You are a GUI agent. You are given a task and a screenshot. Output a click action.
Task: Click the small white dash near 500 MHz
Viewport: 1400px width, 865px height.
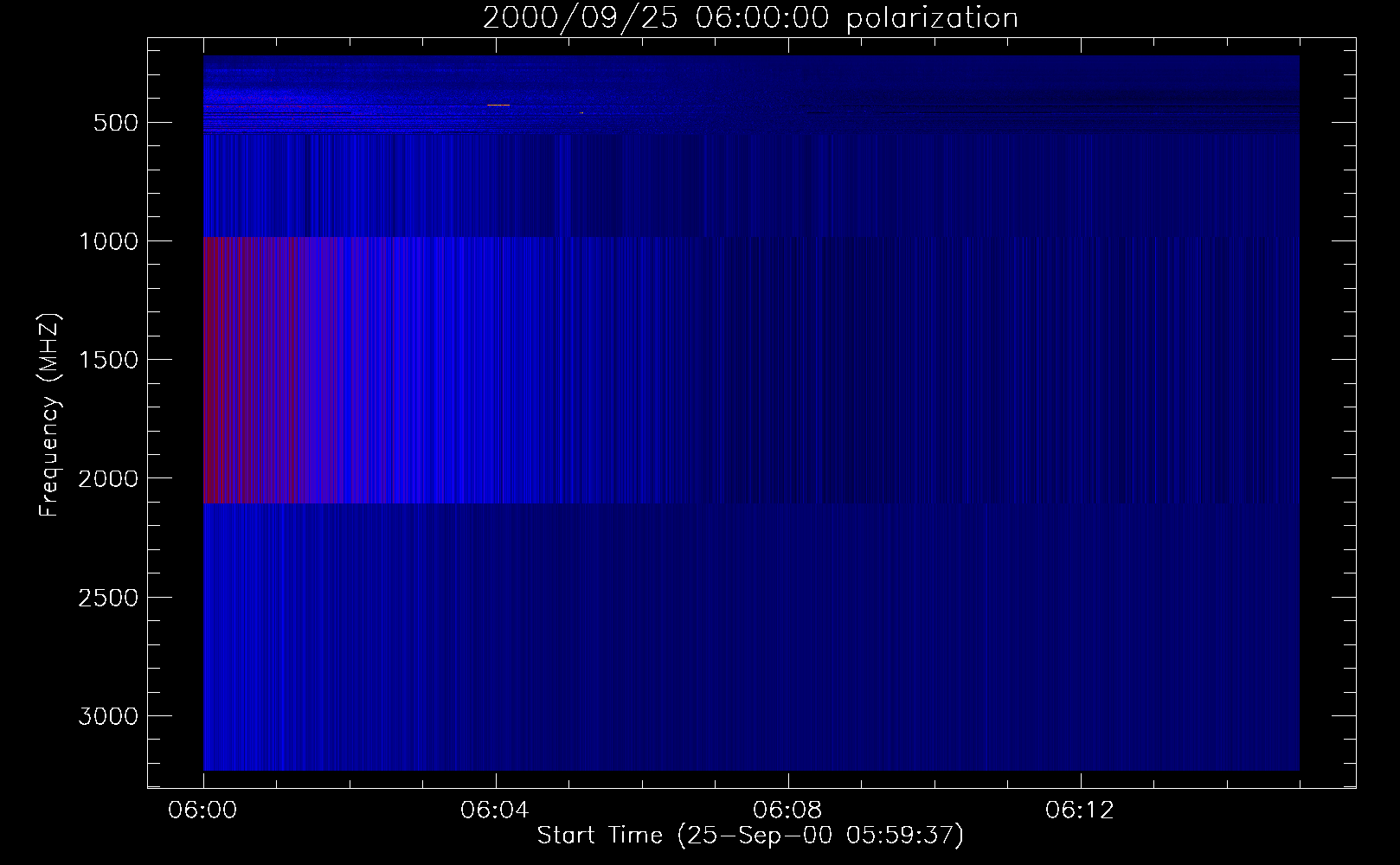[498, 105]
